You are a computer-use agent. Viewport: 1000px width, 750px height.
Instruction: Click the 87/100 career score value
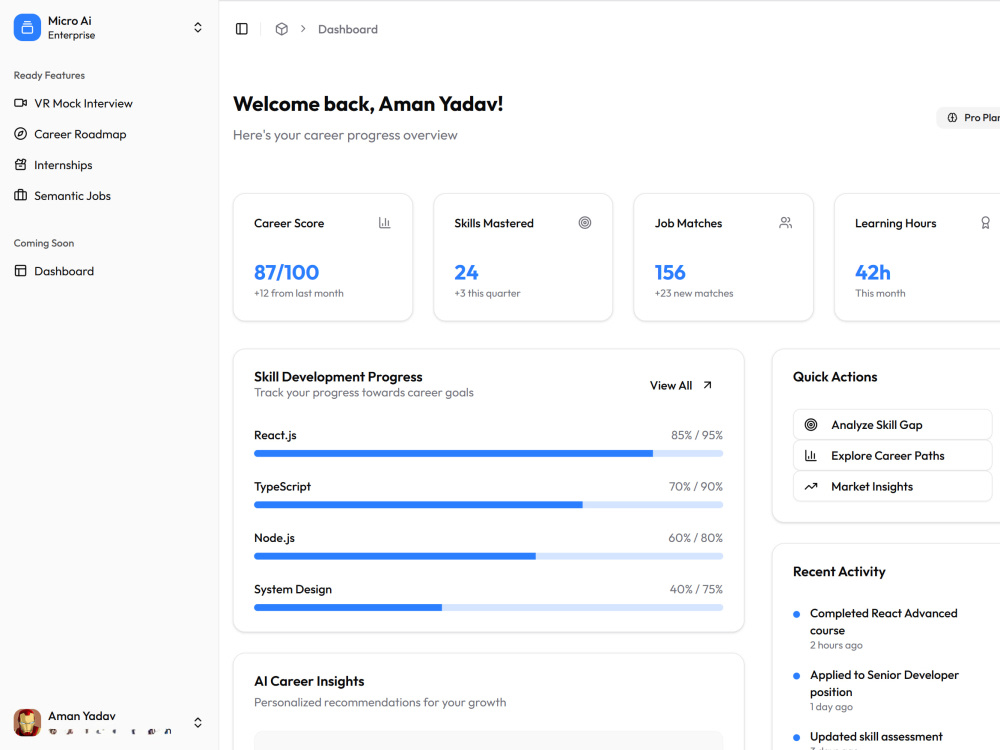286,272
